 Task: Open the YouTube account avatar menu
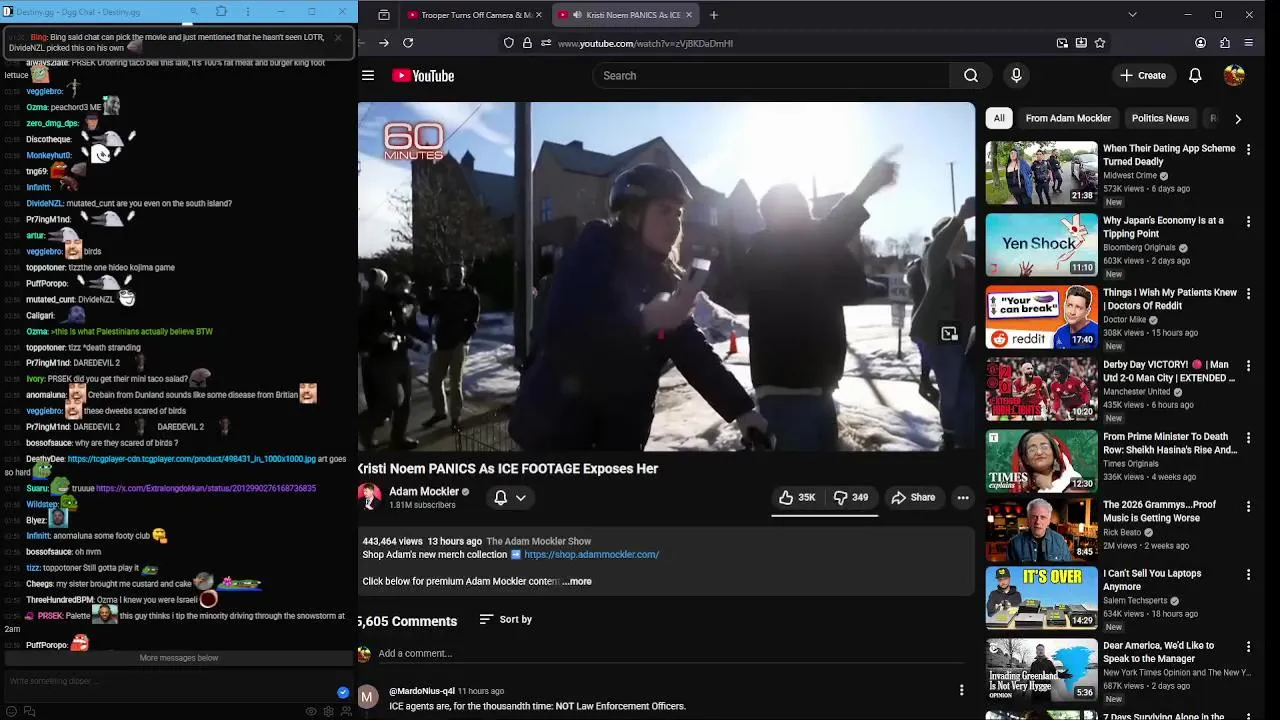point(1234,76)
